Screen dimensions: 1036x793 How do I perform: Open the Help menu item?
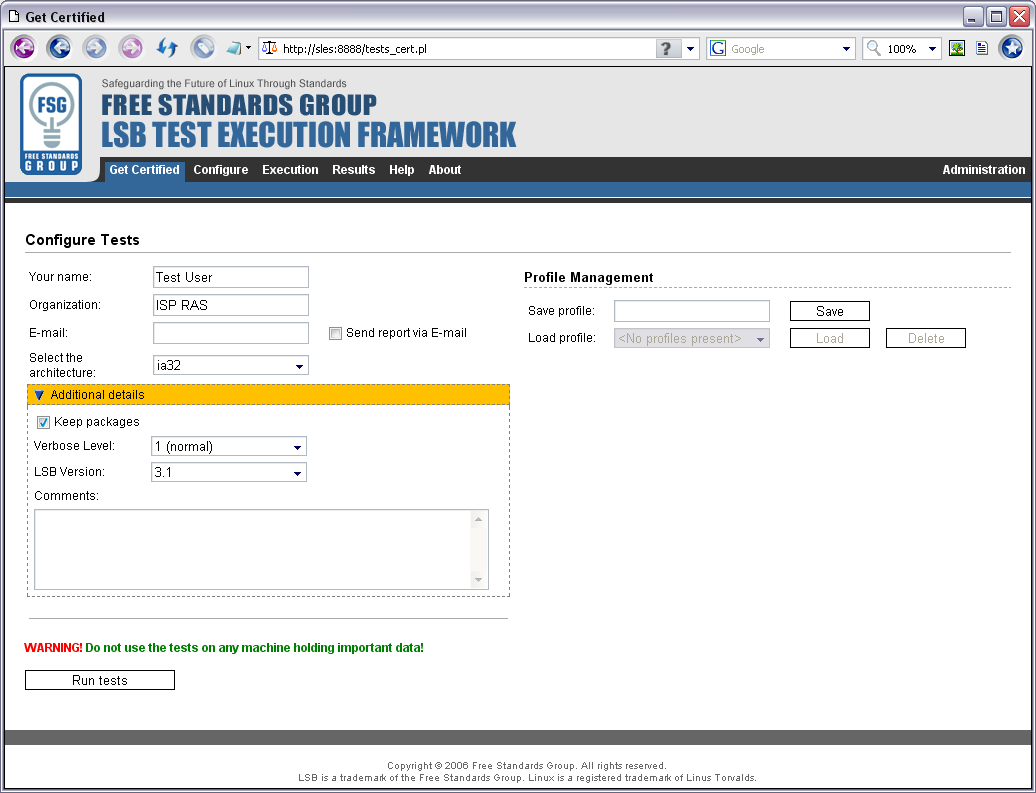tap(402, 170)
